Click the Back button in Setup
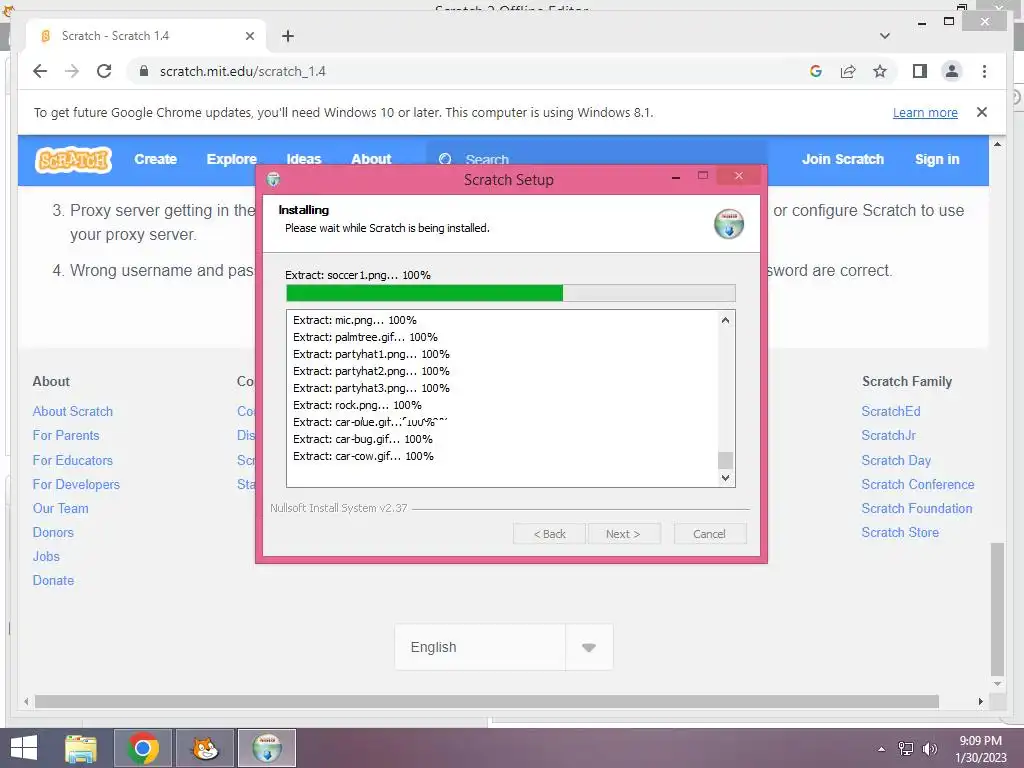 pos(549,534)
